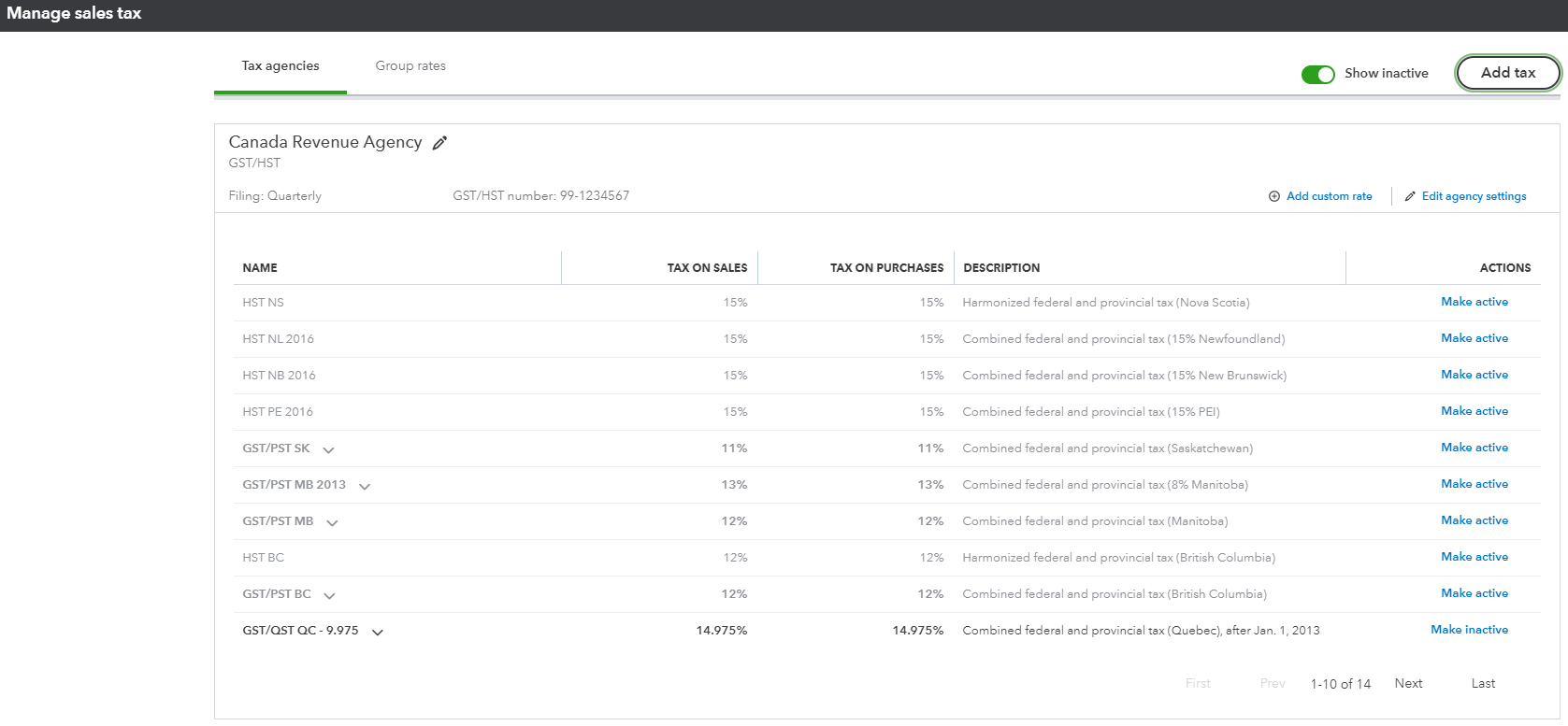Make HST NB 2016 active
This screenshot has height=726, width=1568.
1474,375
